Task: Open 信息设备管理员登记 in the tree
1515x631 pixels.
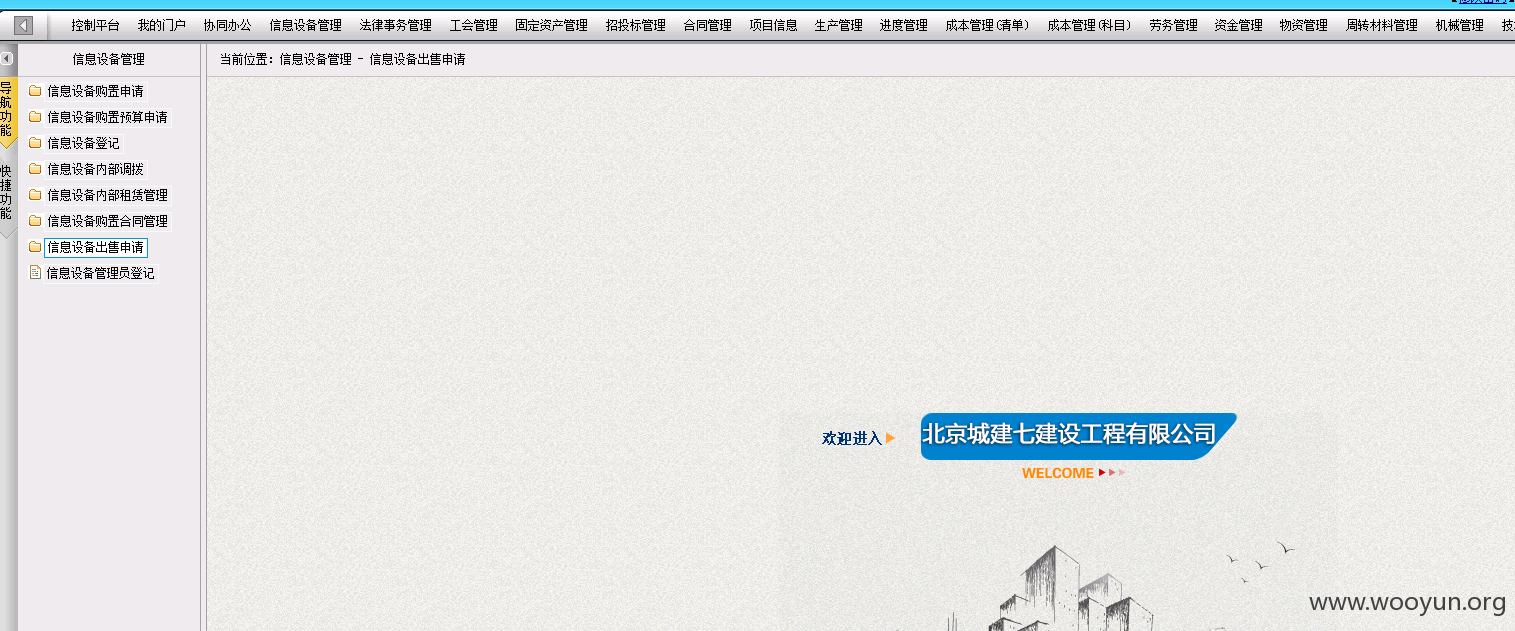Action: click(x=100, y=273)
